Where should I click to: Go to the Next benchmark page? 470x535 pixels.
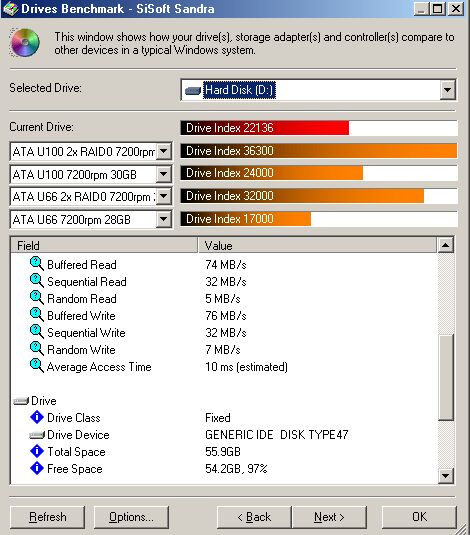(x=329, y=517)
